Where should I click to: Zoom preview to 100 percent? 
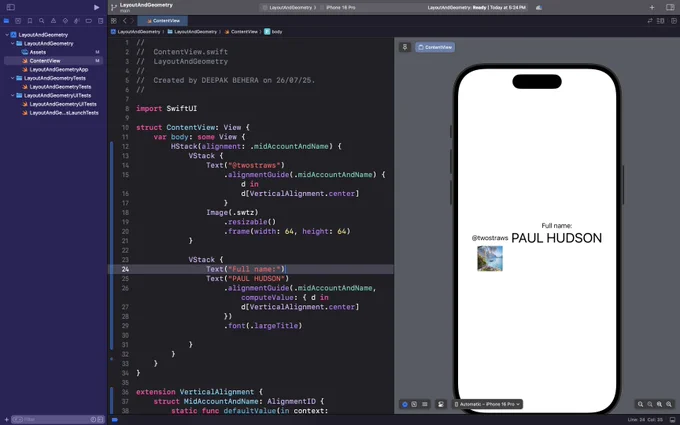pyautogui.click(x=650, y=404)
